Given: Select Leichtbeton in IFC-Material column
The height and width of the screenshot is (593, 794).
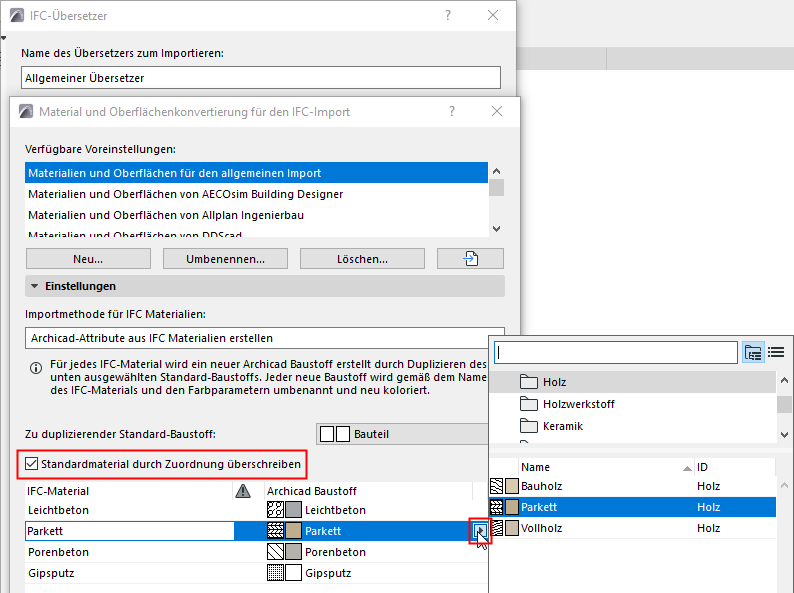Looking at the screenshot, I should [x=58, y=510].
